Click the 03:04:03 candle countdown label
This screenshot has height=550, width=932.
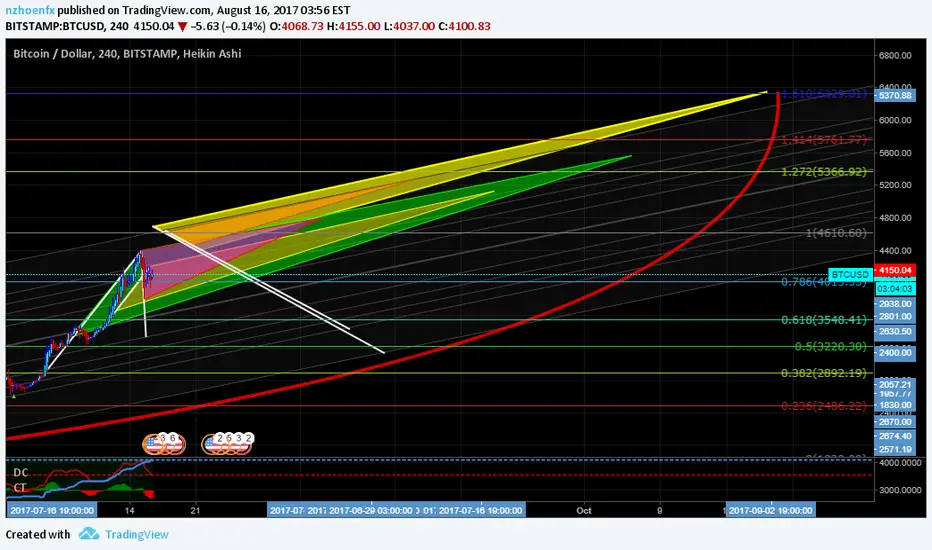pos(895,288)
